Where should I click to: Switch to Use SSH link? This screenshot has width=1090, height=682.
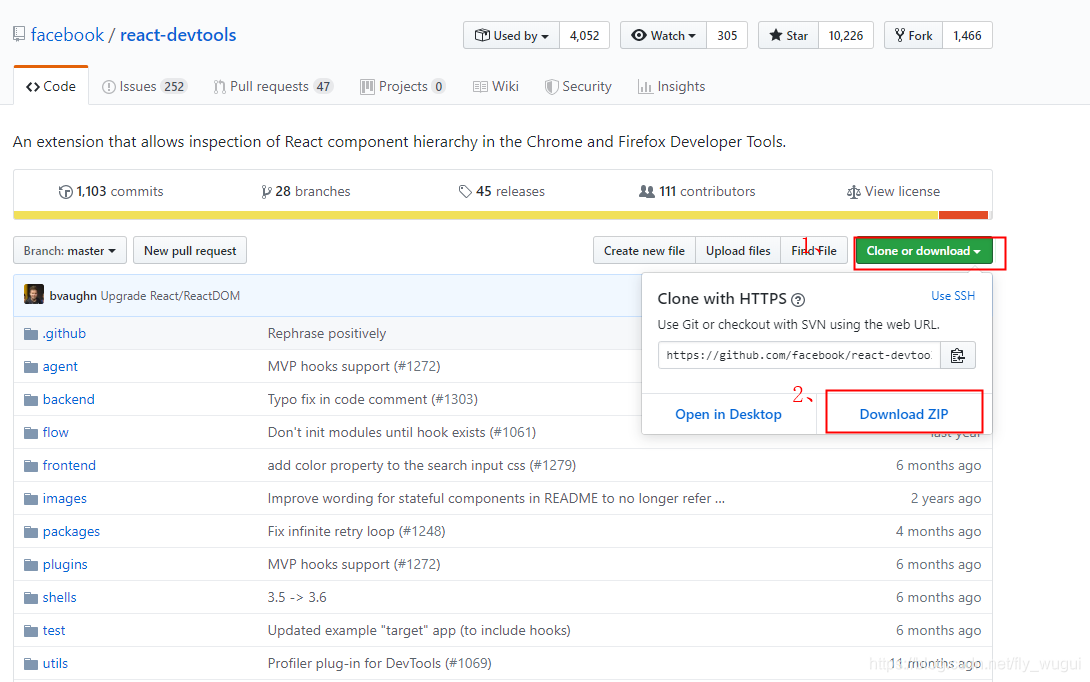[953, 295]
